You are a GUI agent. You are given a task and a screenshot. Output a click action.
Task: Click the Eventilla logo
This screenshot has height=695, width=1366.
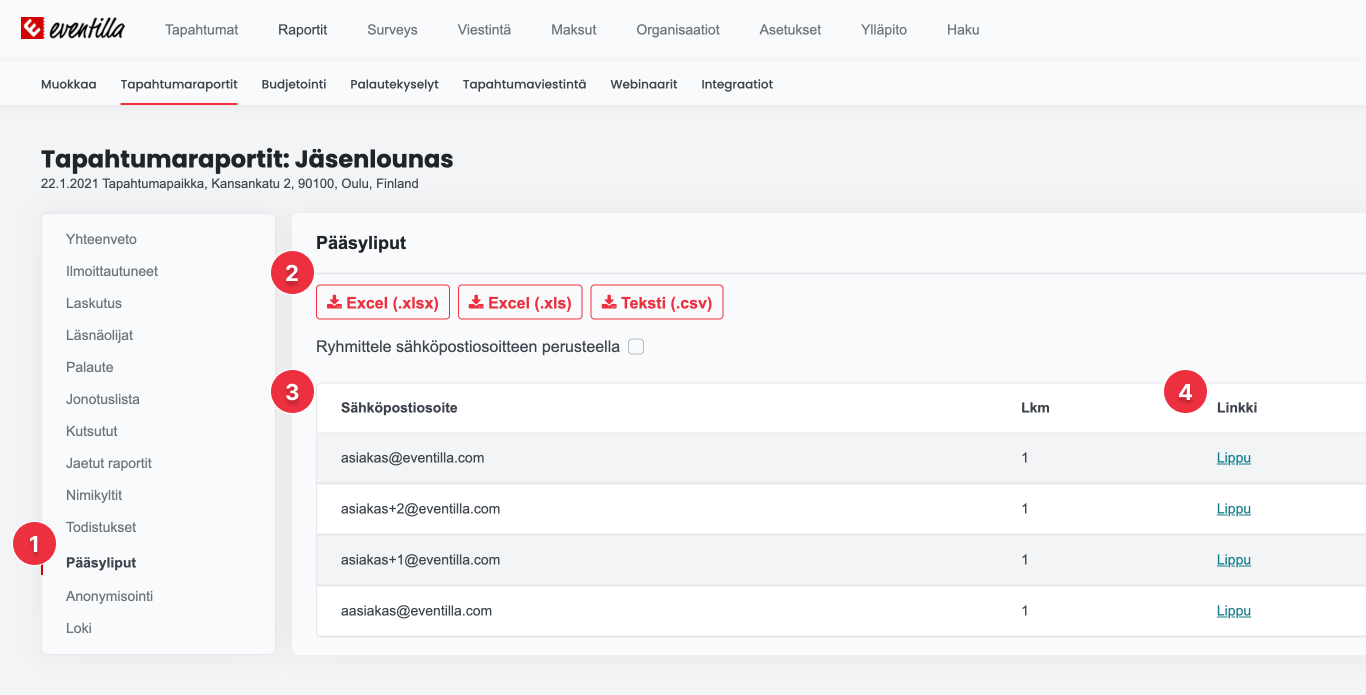point(73,29)
